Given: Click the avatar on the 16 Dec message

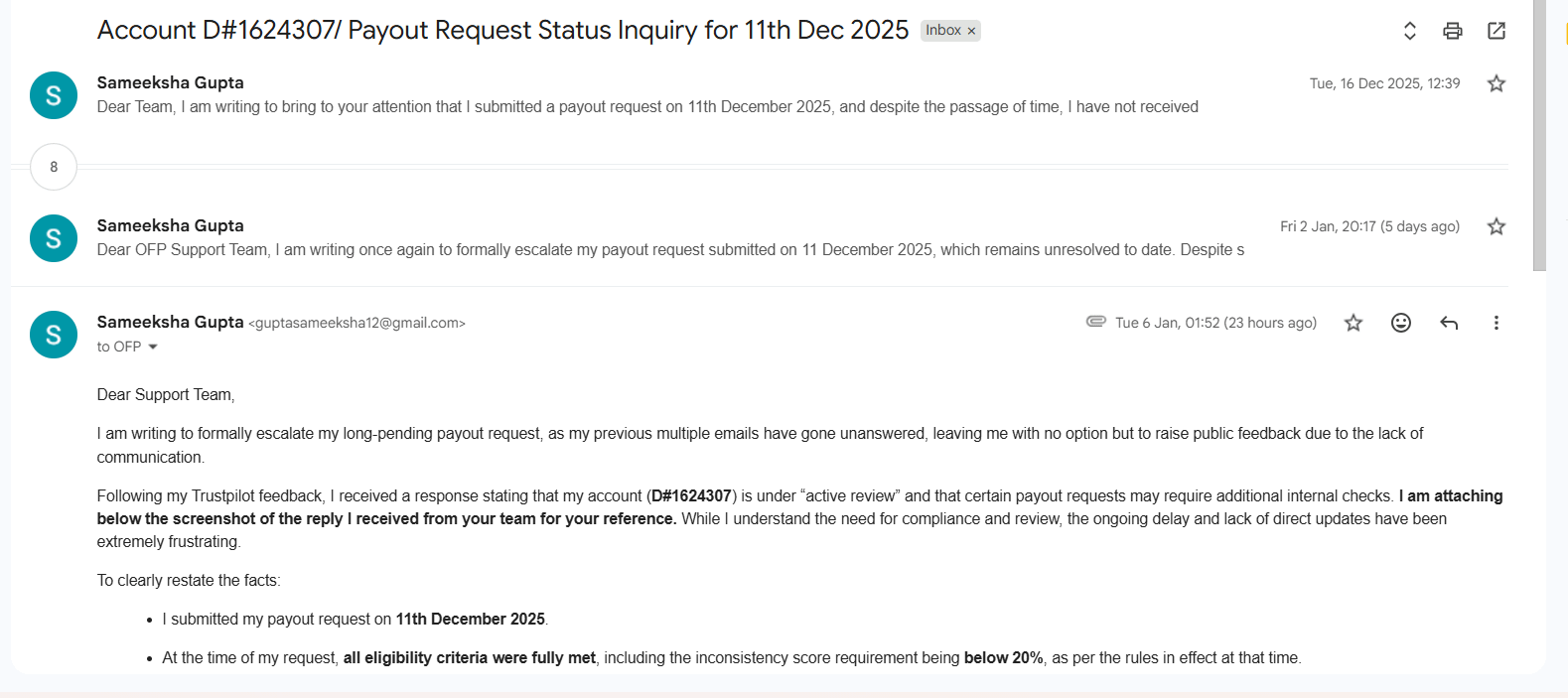Looking at the screenshot, I should pos(54,95).
